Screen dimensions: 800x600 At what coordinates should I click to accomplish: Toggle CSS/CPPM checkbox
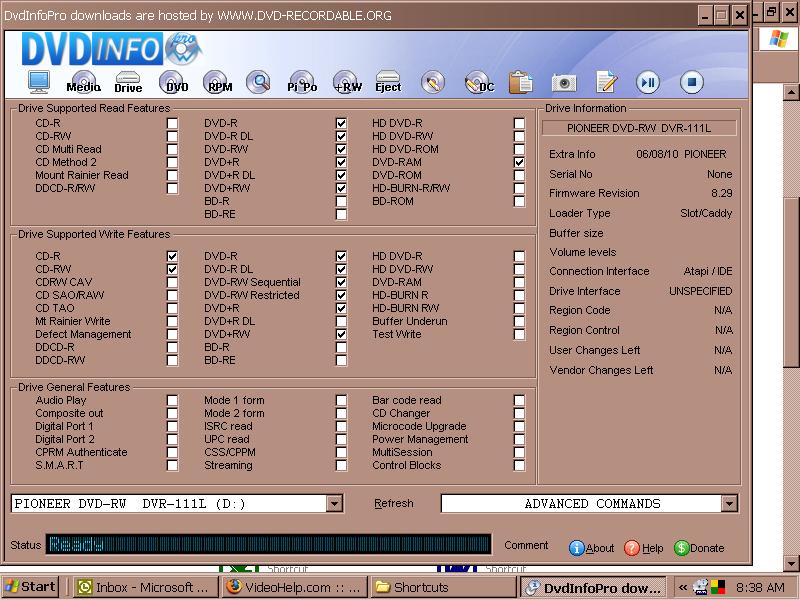pos(341,452)
